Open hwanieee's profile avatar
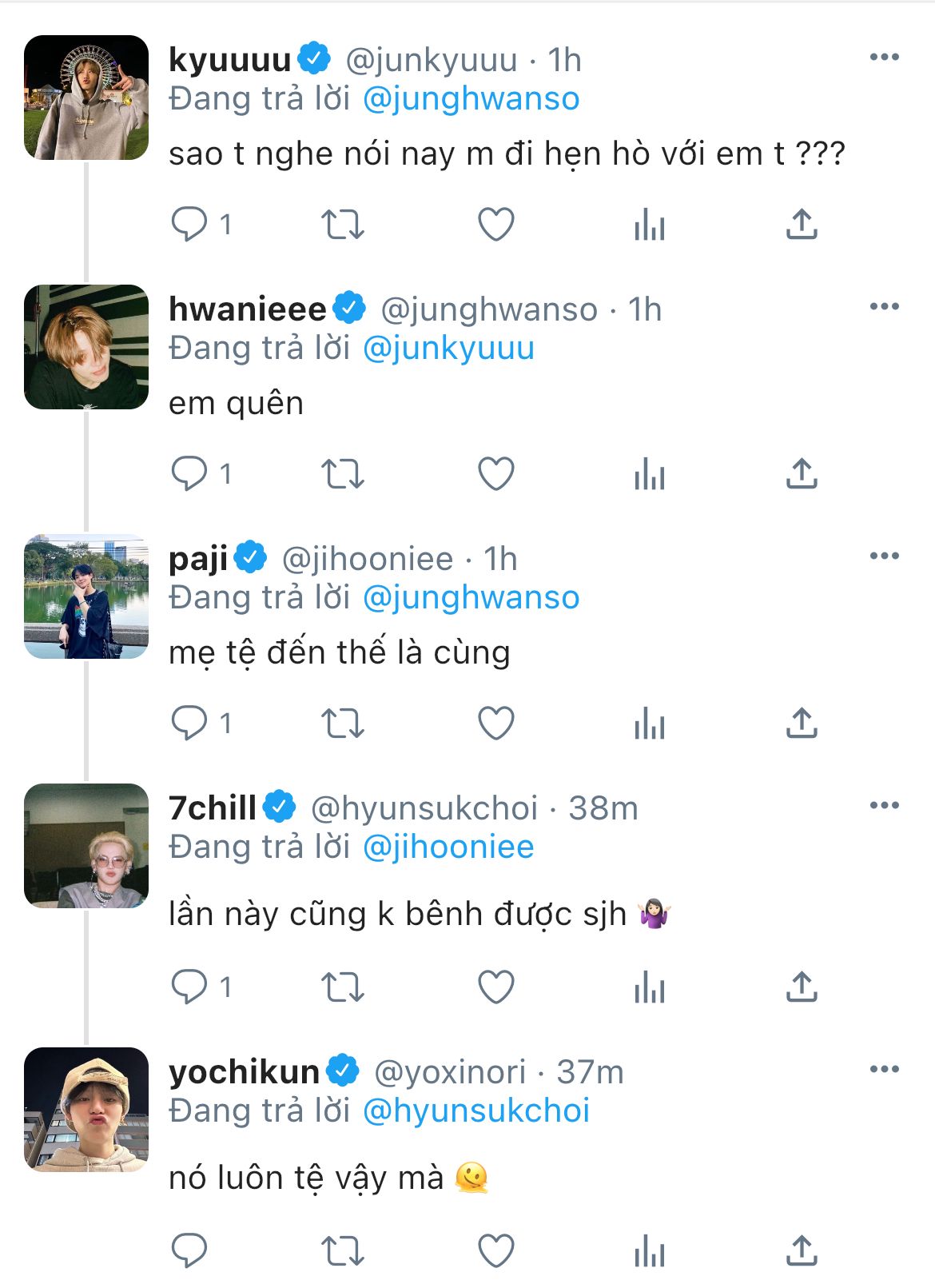The height and width of the screenshot is (1288, 935). (x=86, y=347)
